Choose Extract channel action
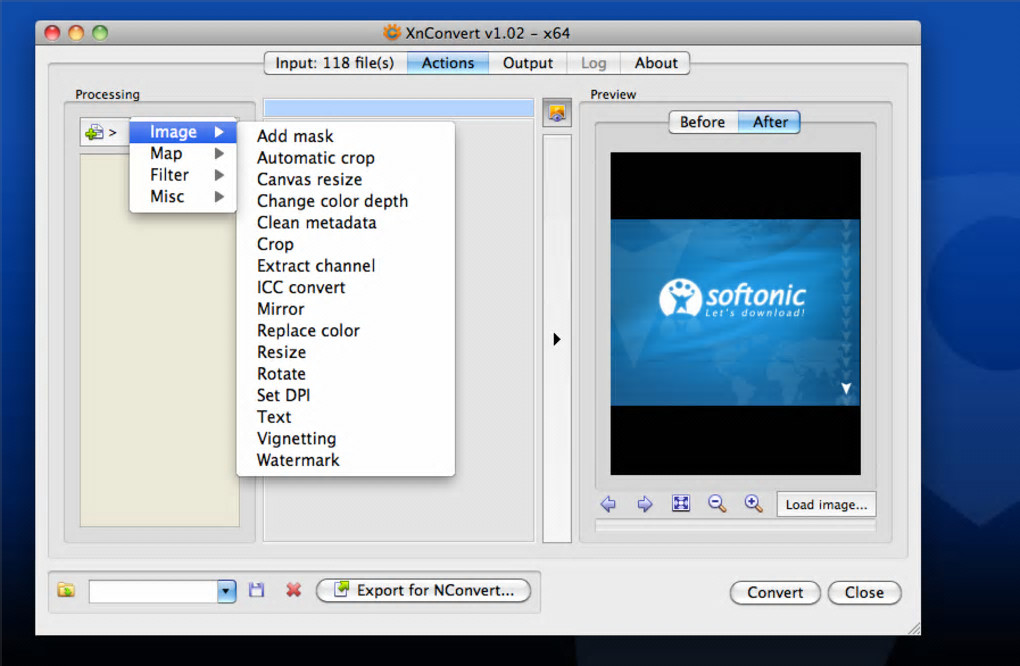Screen dimensions: 1020x666 point(345,265)
